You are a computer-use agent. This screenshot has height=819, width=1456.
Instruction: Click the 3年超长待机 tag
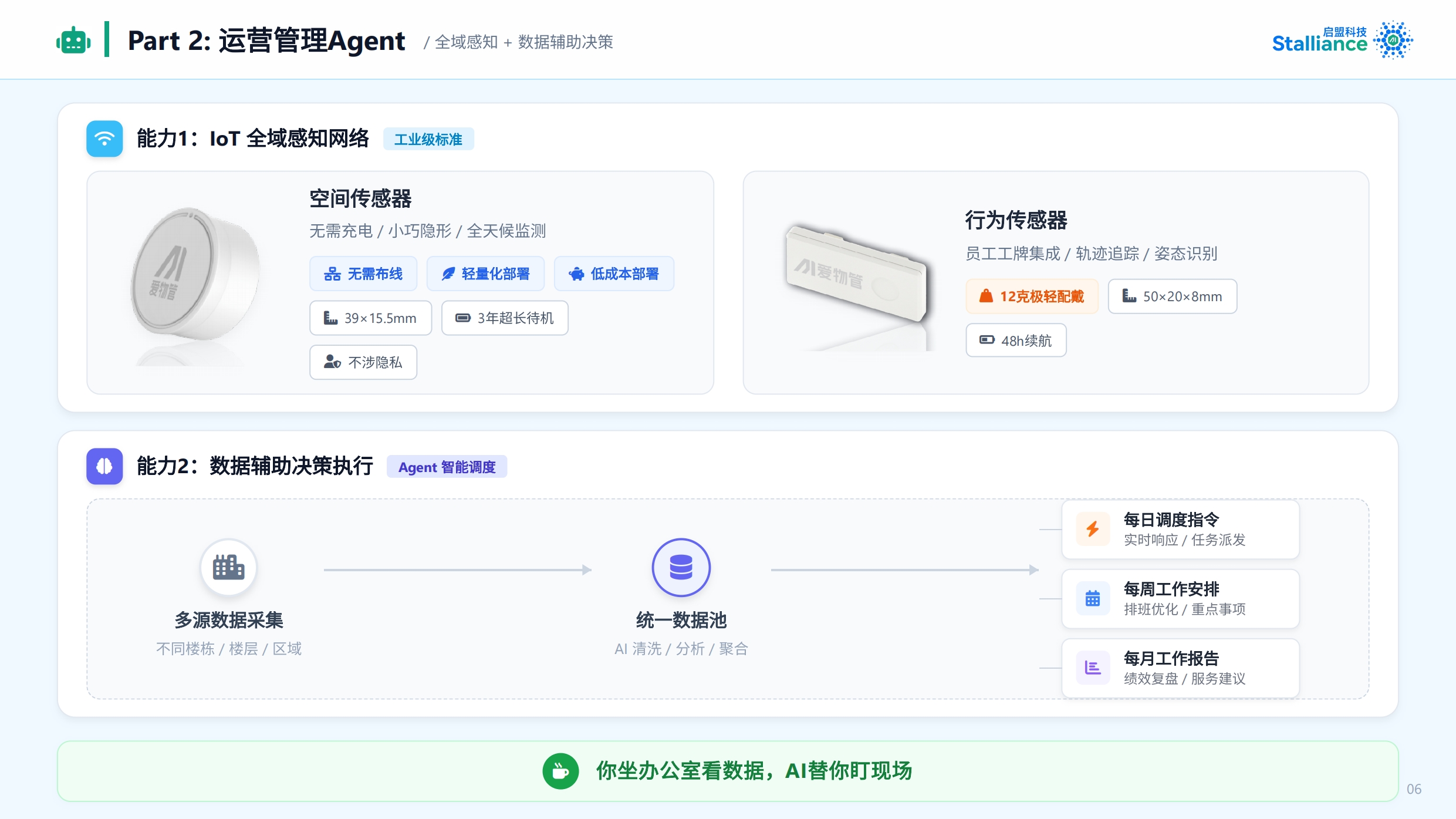pyautogui.click(x=505, y=318)
